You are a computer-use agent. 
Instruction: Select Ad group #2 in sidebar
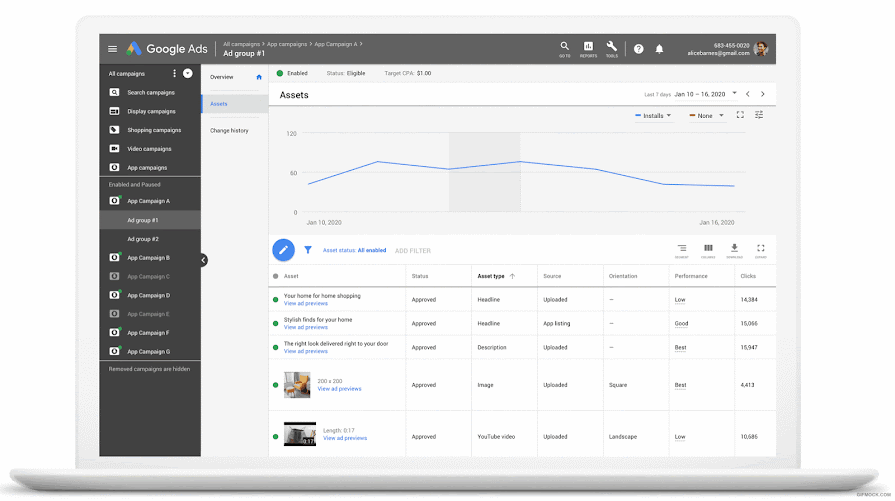click(143, 239)
